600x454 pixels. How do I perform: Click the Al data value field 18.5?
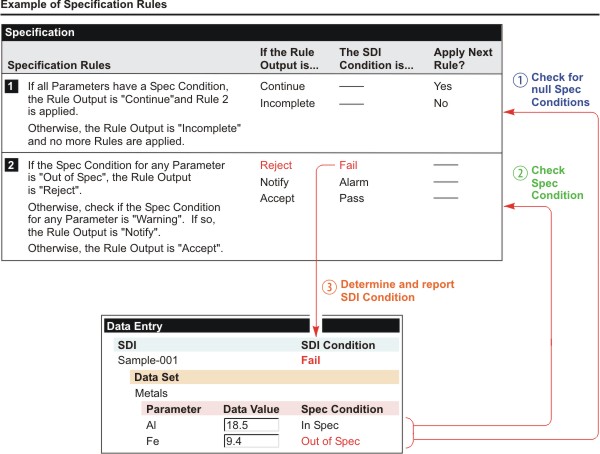click(x=251, y=425)
